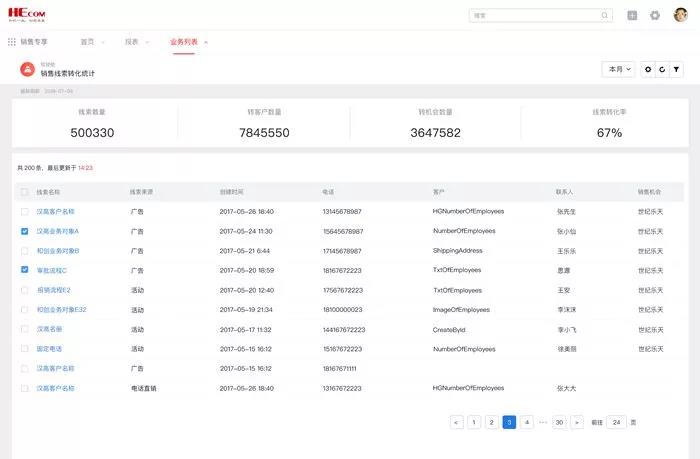Click the red report avatar icon
Screen dimensions: 700x459
(27, 69)
